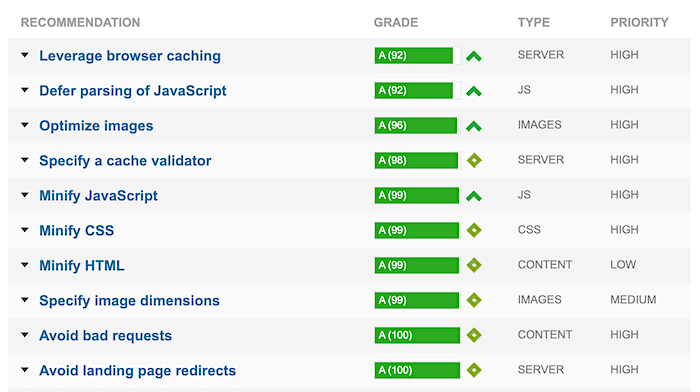The width and height of the screenshot is (700, 392).
Task: Open Specify a cache validator recommendation
Action: [125, 161]
